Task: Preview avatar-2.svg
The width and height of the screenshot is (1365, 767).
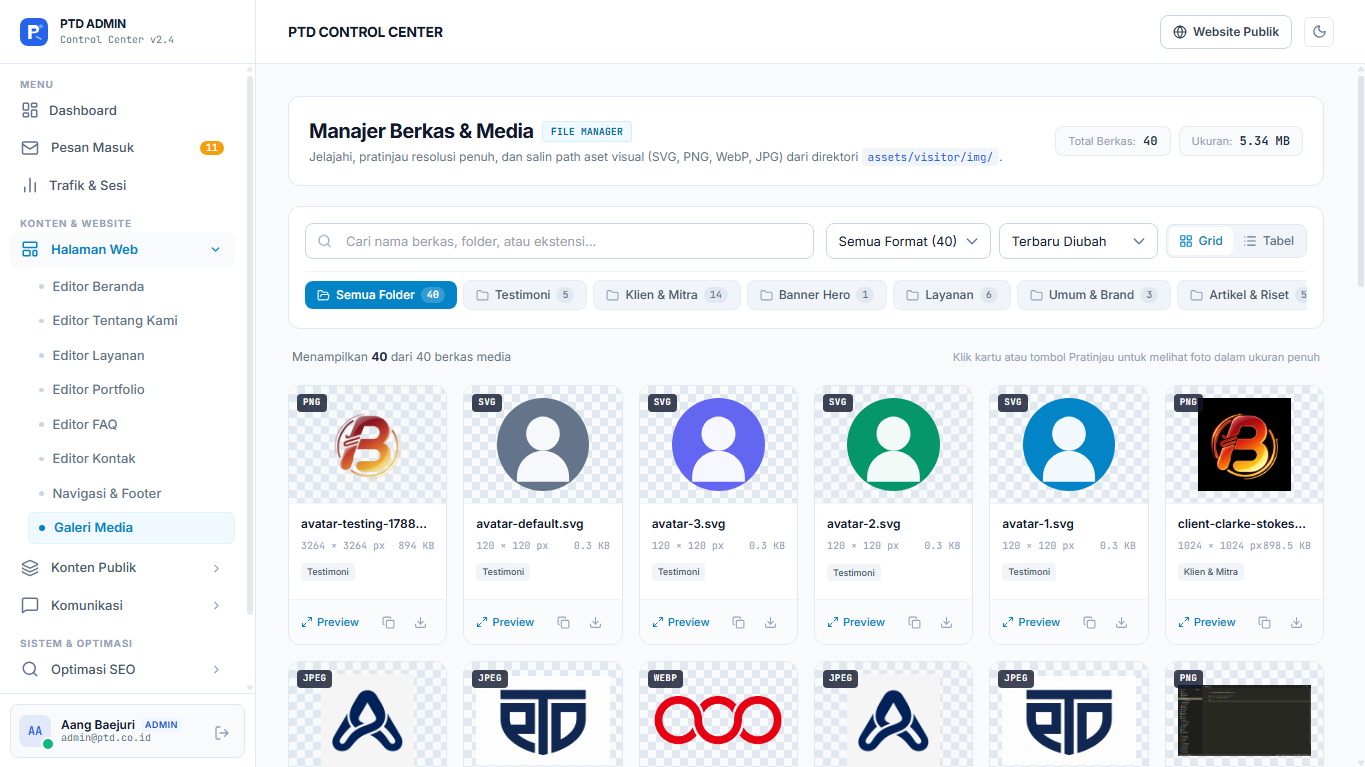Action: [856, 622]
